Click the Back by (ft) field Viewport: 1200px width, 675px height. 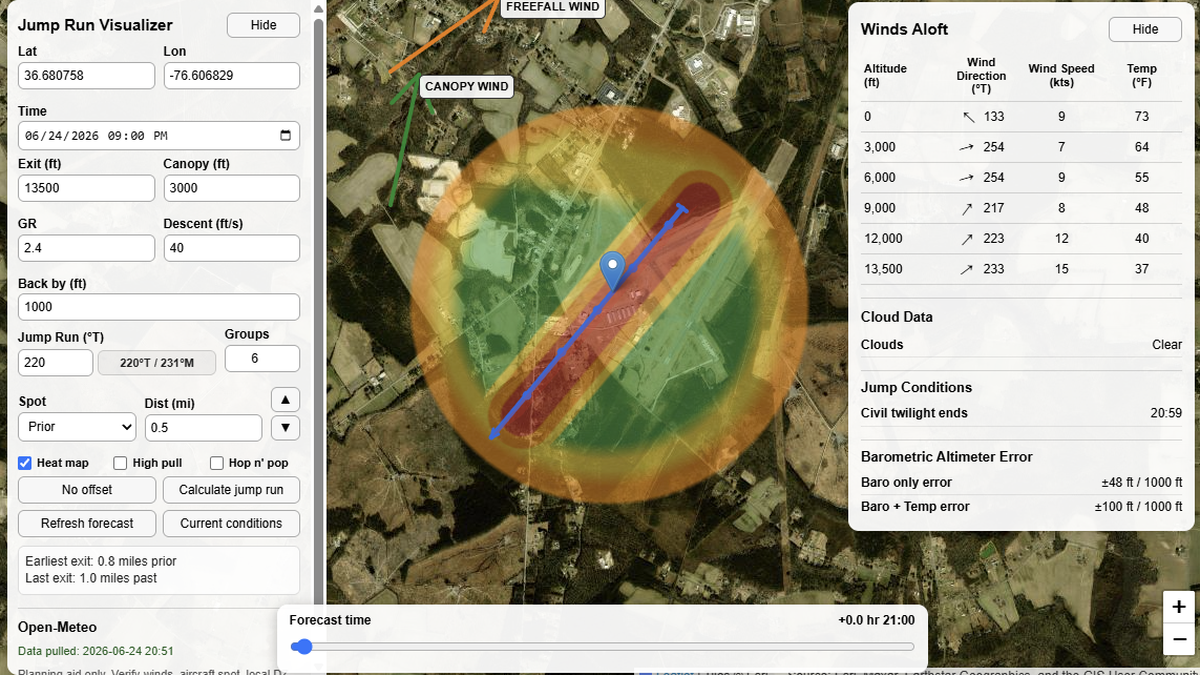159,307
